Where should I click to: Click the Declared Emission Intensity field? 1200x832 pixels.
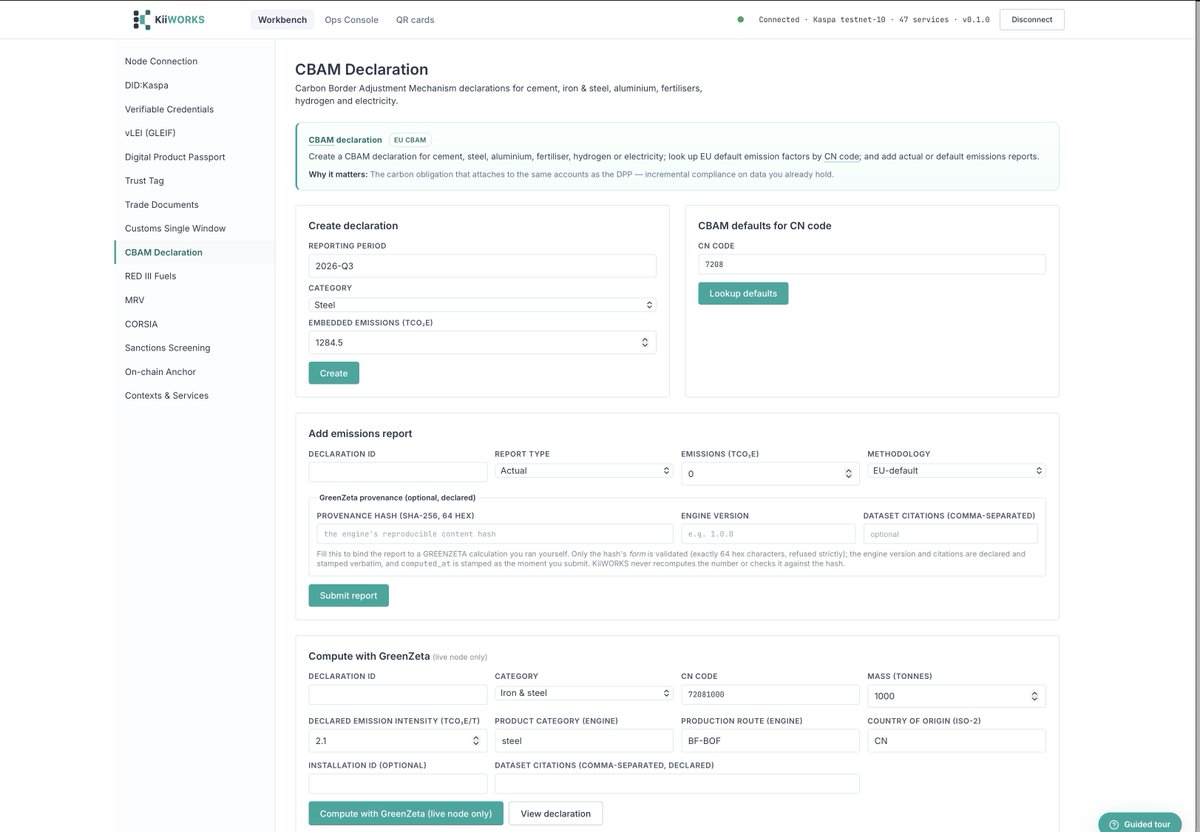(x=398, y=741)
